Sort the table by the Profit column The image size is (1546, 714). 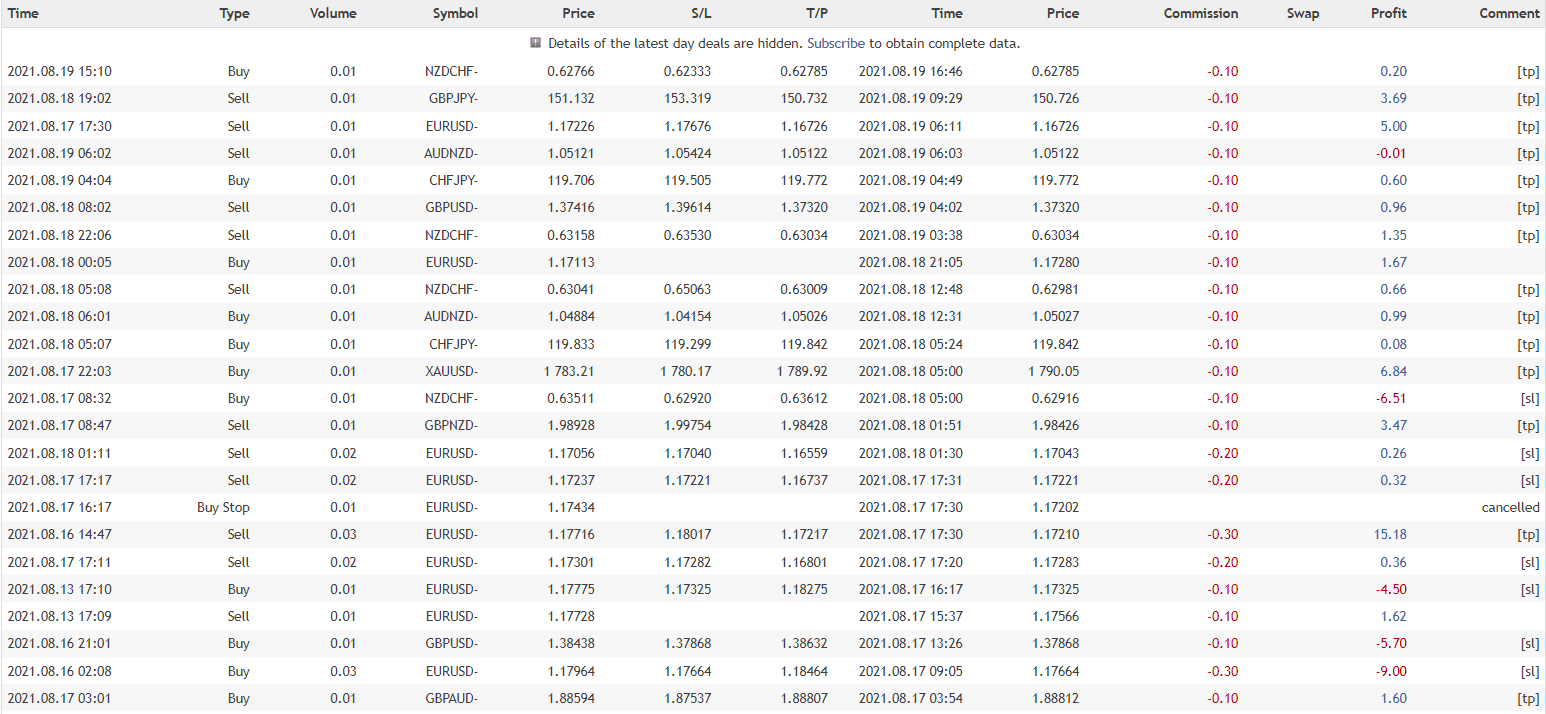pyautogui.click(x=1388, y=13)
